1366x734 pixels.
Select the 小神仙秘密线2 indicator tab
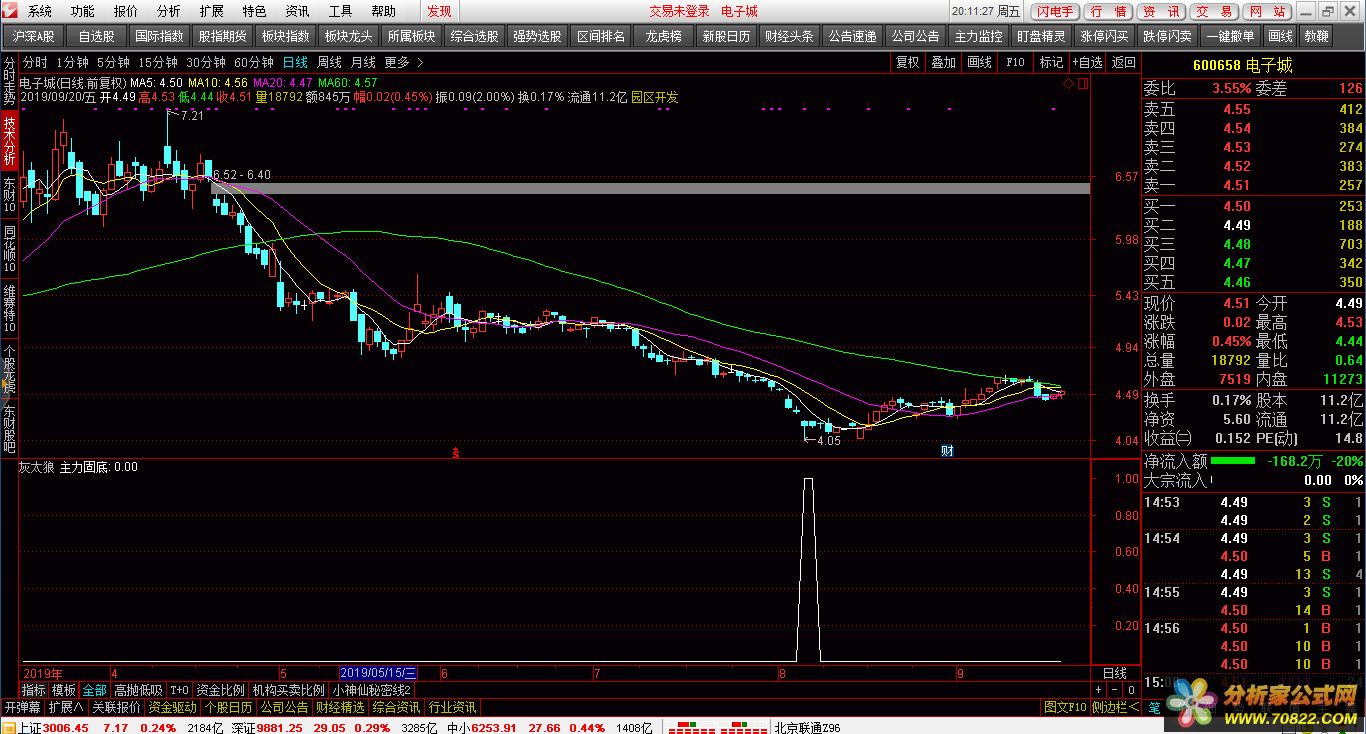[x=372, y=690]
